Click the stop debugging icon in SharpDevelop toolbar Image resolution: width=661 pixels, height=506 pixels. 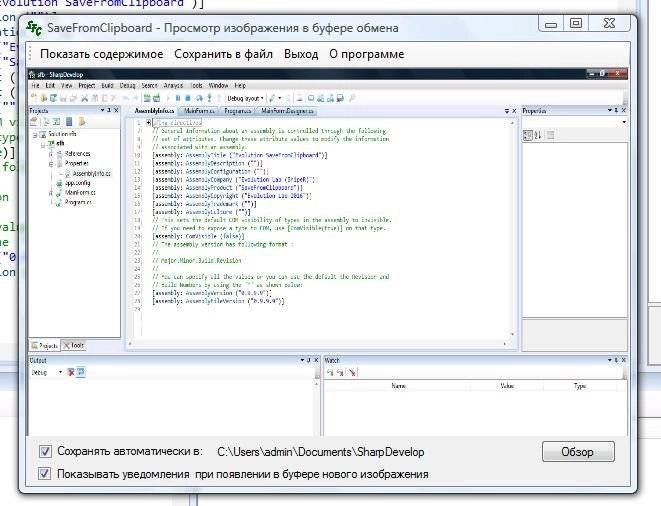click(x=188, y=98)
